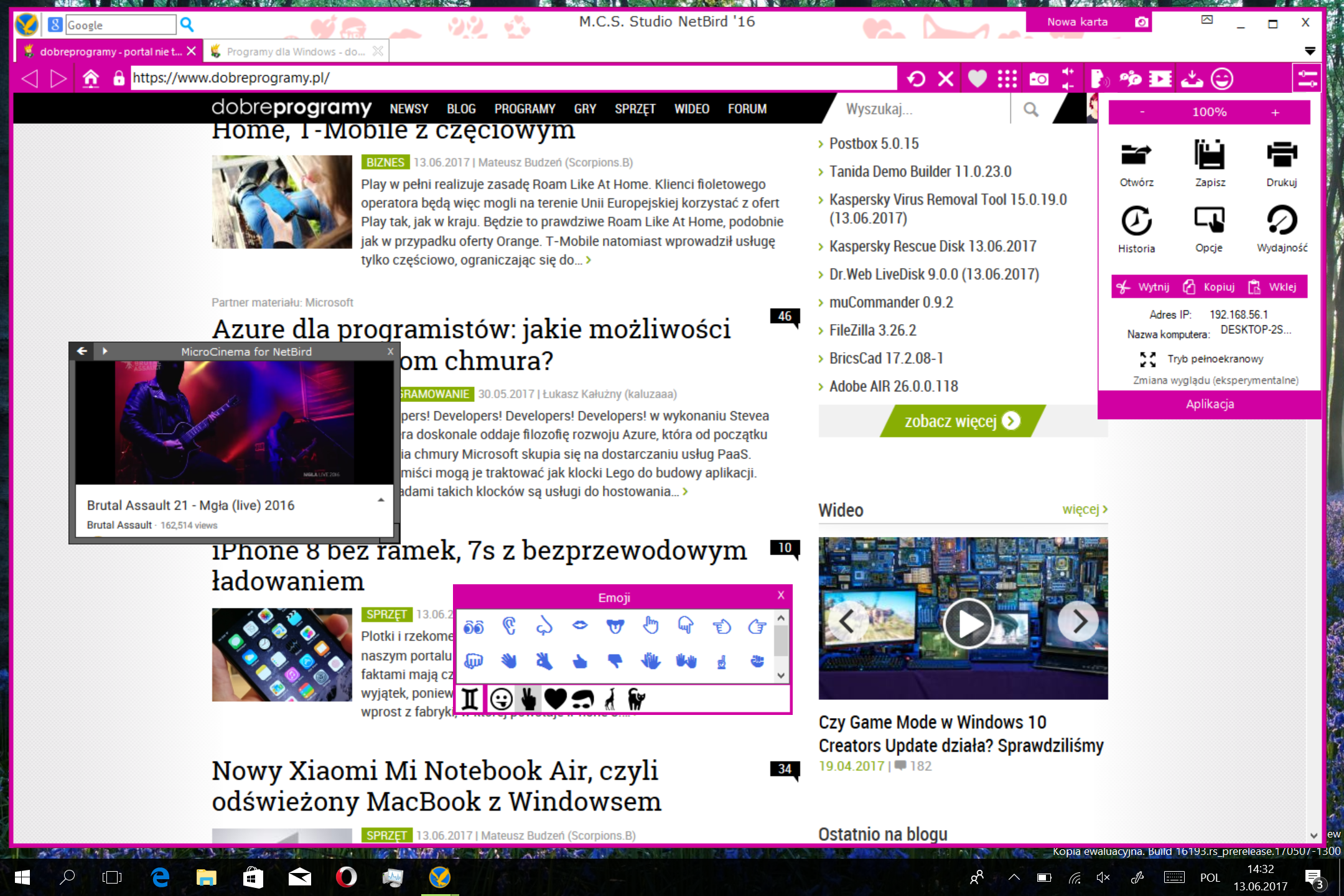This screenshot has height=896, width=1344.
Task: Increase zoom with the plus button
Action: click(1275, 113)
